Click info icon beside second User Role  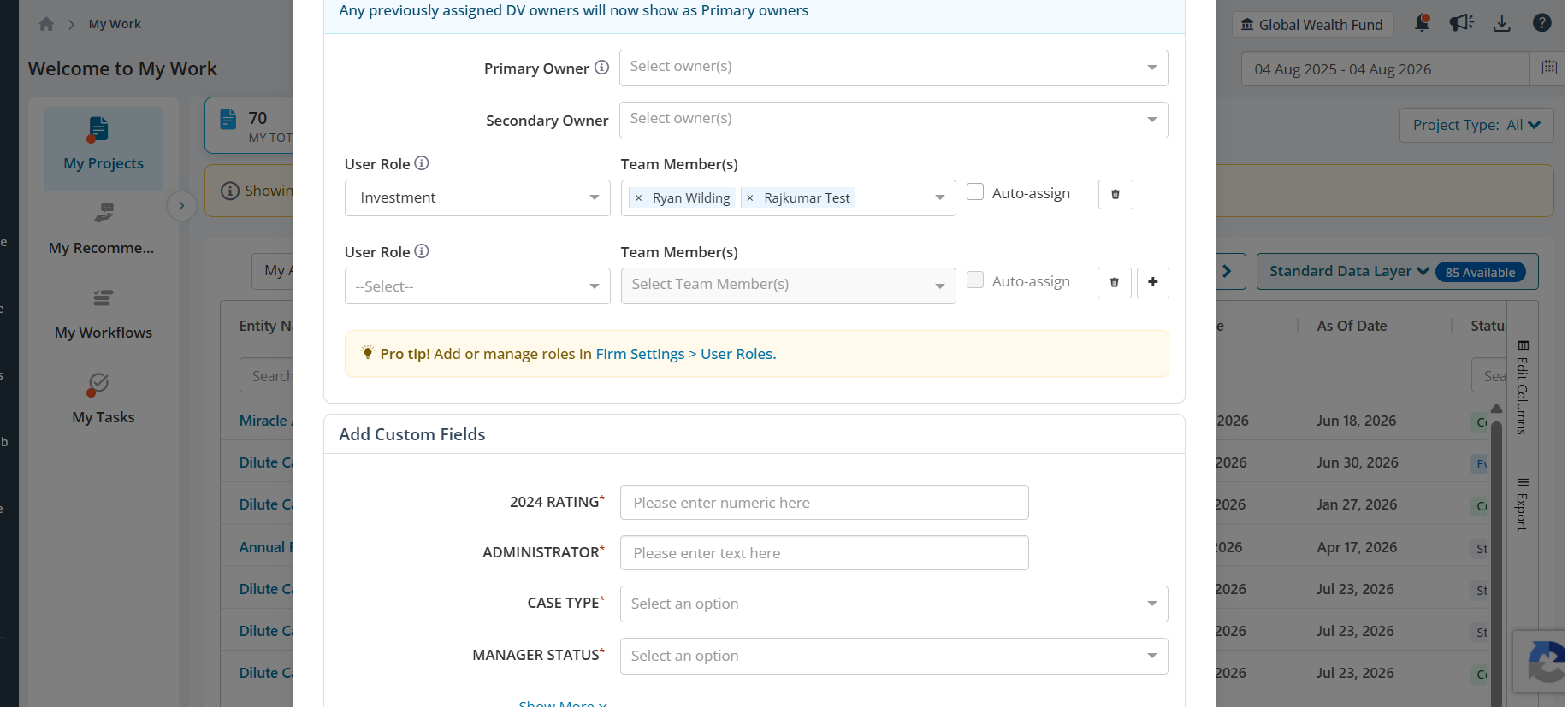pos(422,251)
